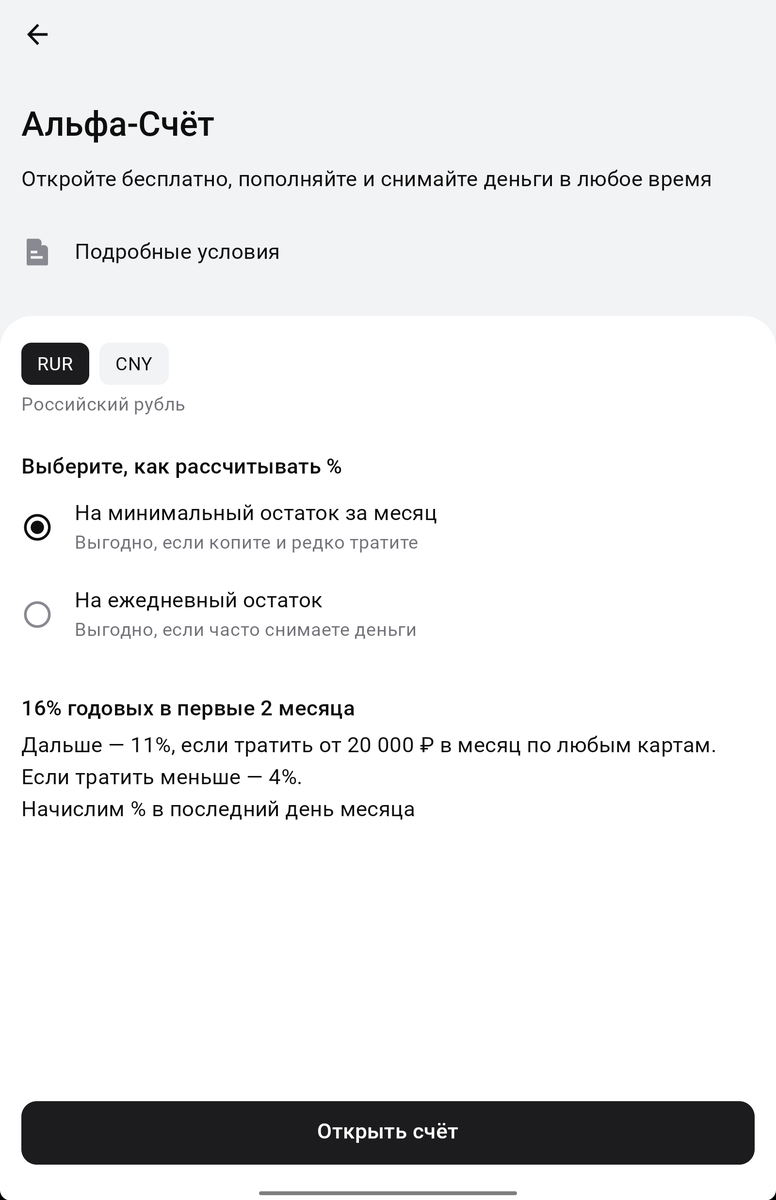Tap the dark account opening button
This screenshot has width=776, height=1200.
coord(388,1131)
